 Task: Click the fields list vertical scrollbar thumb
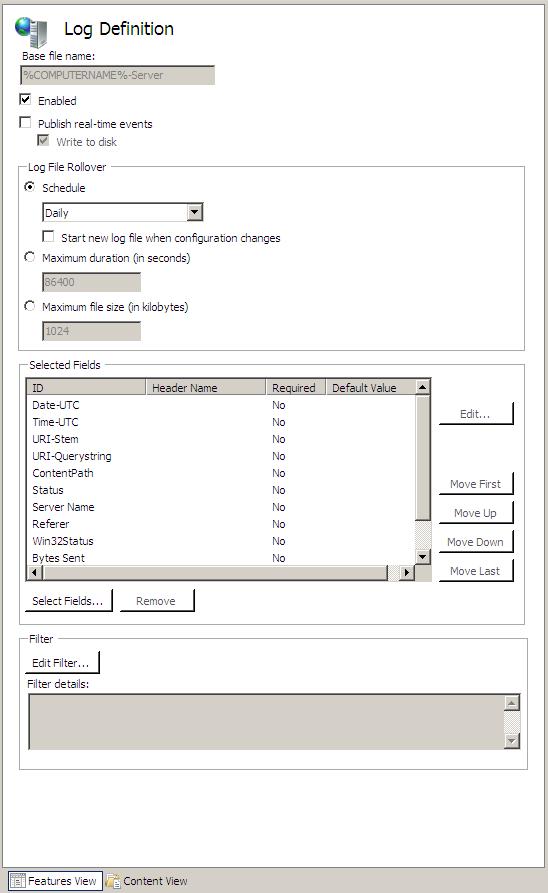tap(423, 457)
